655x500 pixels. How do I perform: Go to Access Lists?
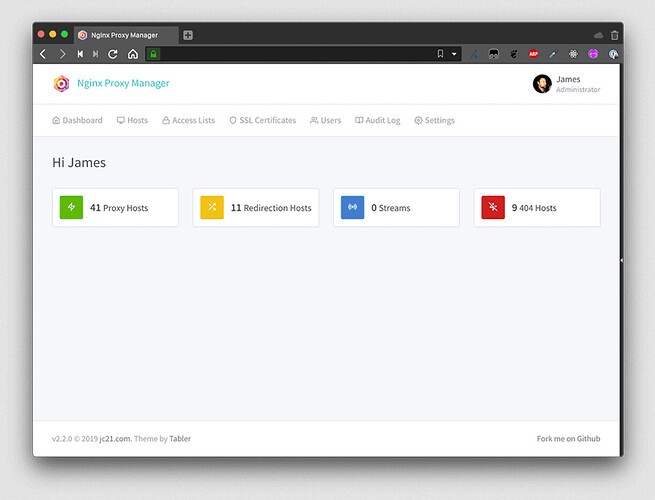coord(188,120)
